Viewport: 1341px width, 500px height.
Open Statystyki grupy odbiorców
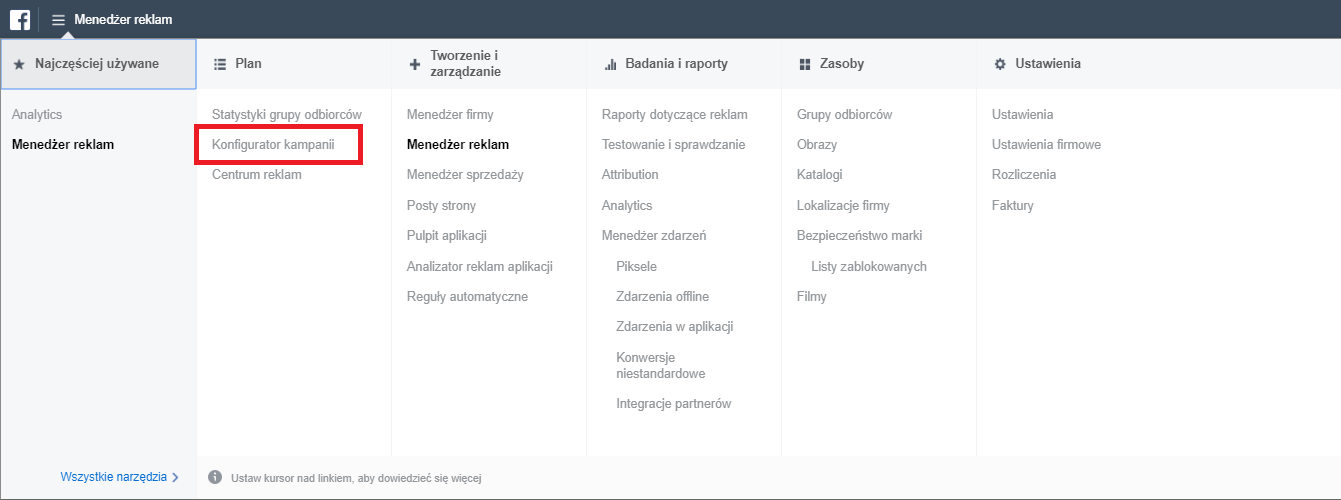[x=287, y=115]
